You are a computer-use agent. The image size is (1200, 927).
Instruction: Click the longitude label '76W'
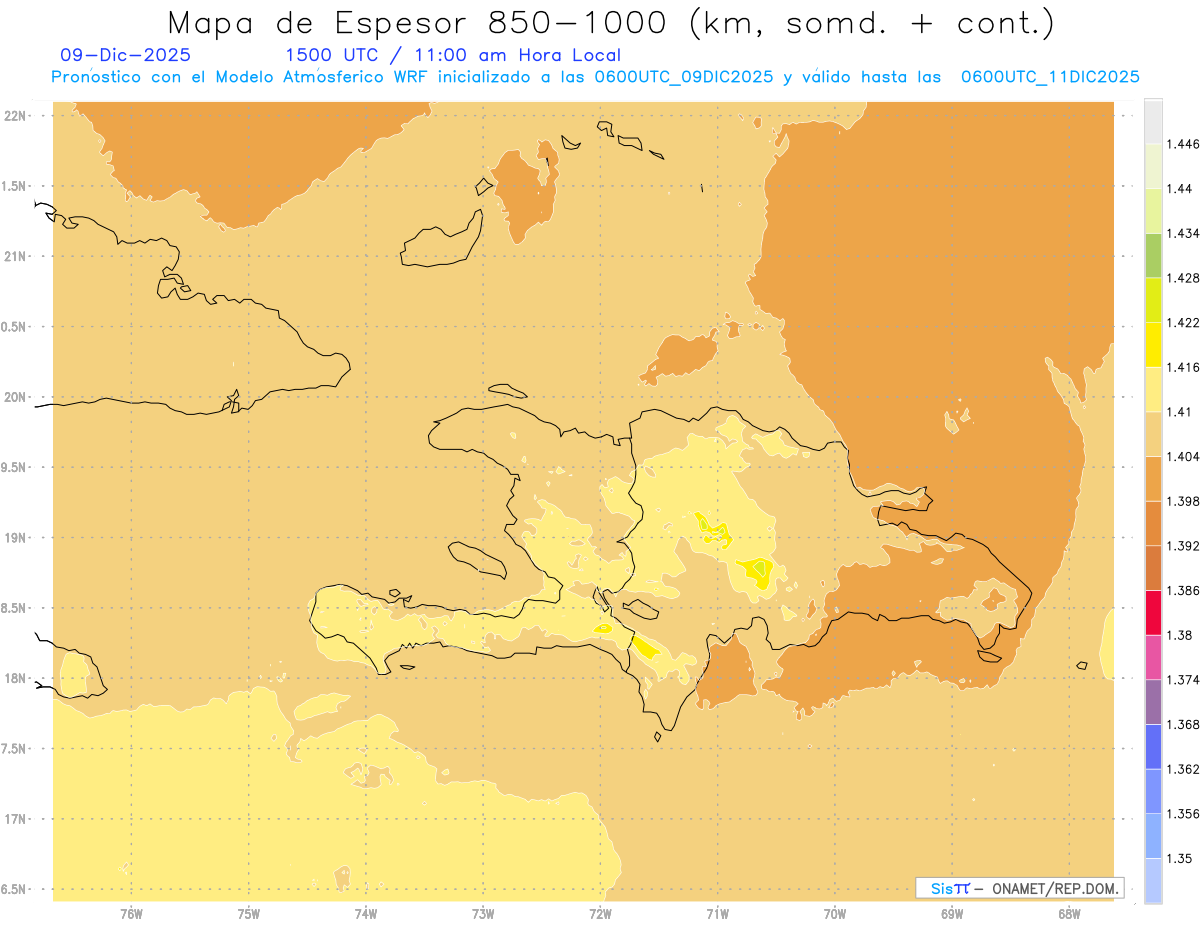pyautogui.click(x=131, y=913)
